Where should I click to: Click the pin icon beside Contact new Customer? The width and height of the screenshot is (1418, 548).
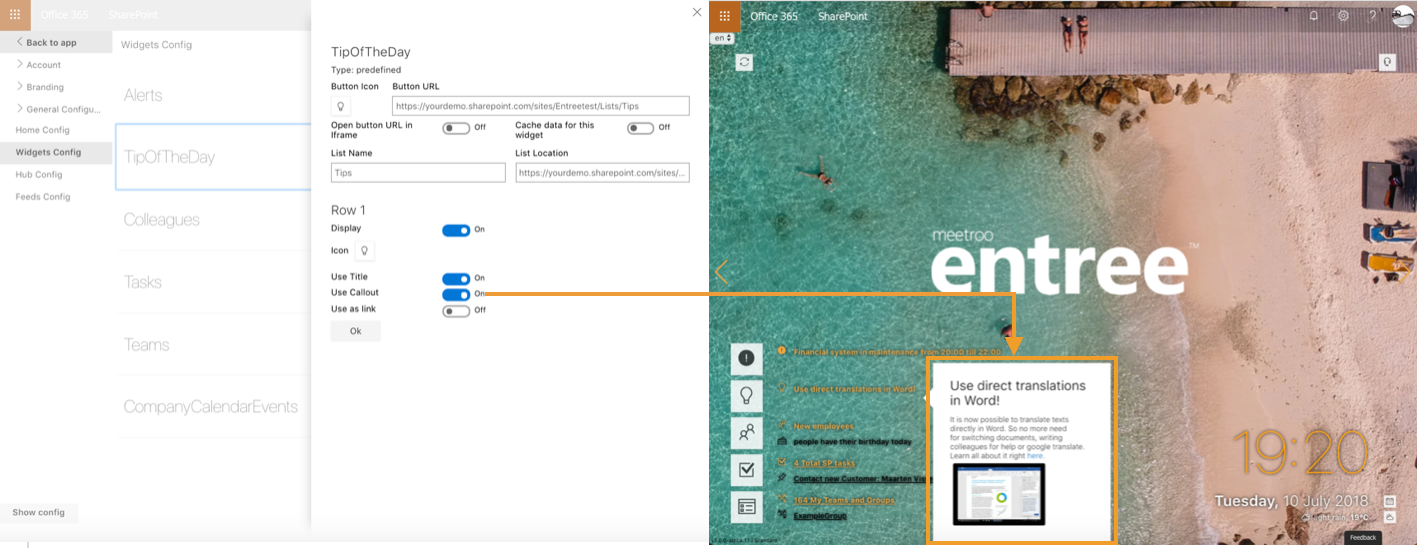click(x=782, y=478)
